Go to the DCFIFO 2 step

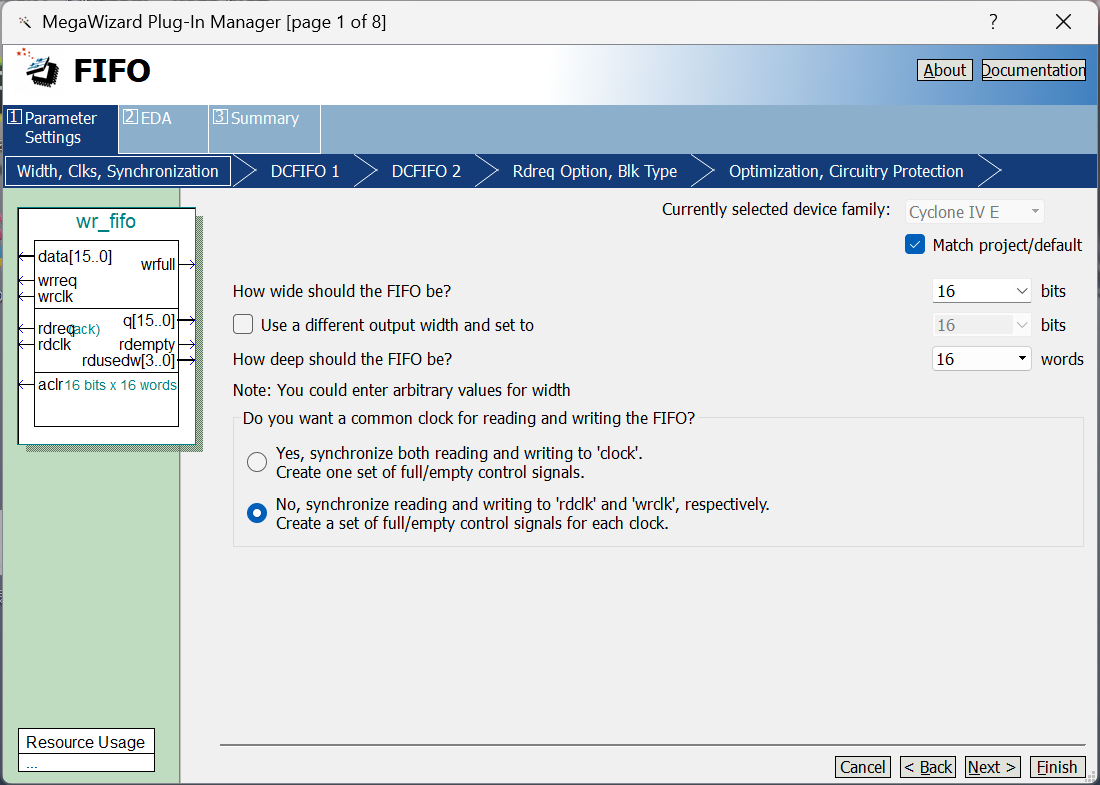tap(426, 171)
